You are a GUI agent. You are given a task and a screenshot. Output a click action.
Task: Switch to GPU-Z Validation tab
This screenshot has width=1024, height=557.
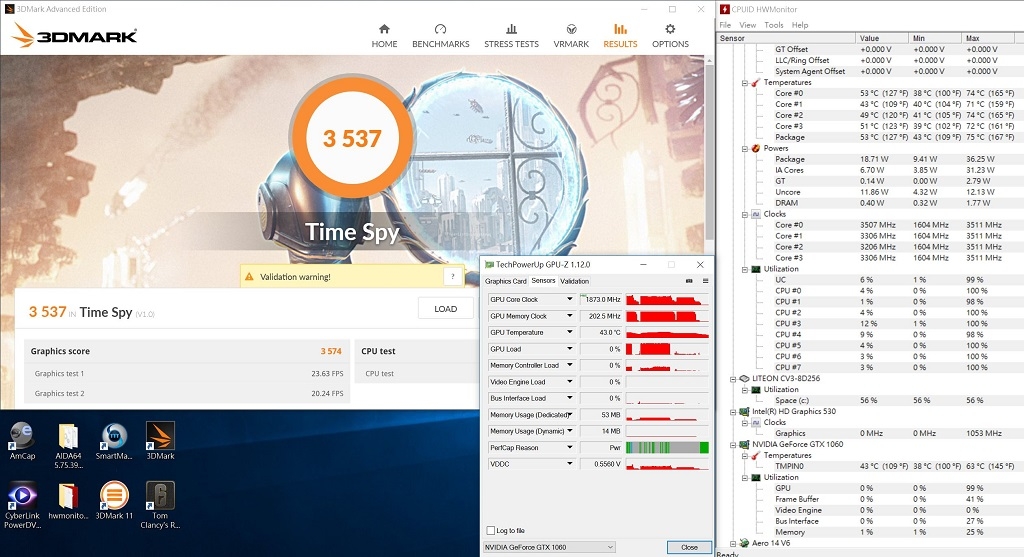point(575,281)
